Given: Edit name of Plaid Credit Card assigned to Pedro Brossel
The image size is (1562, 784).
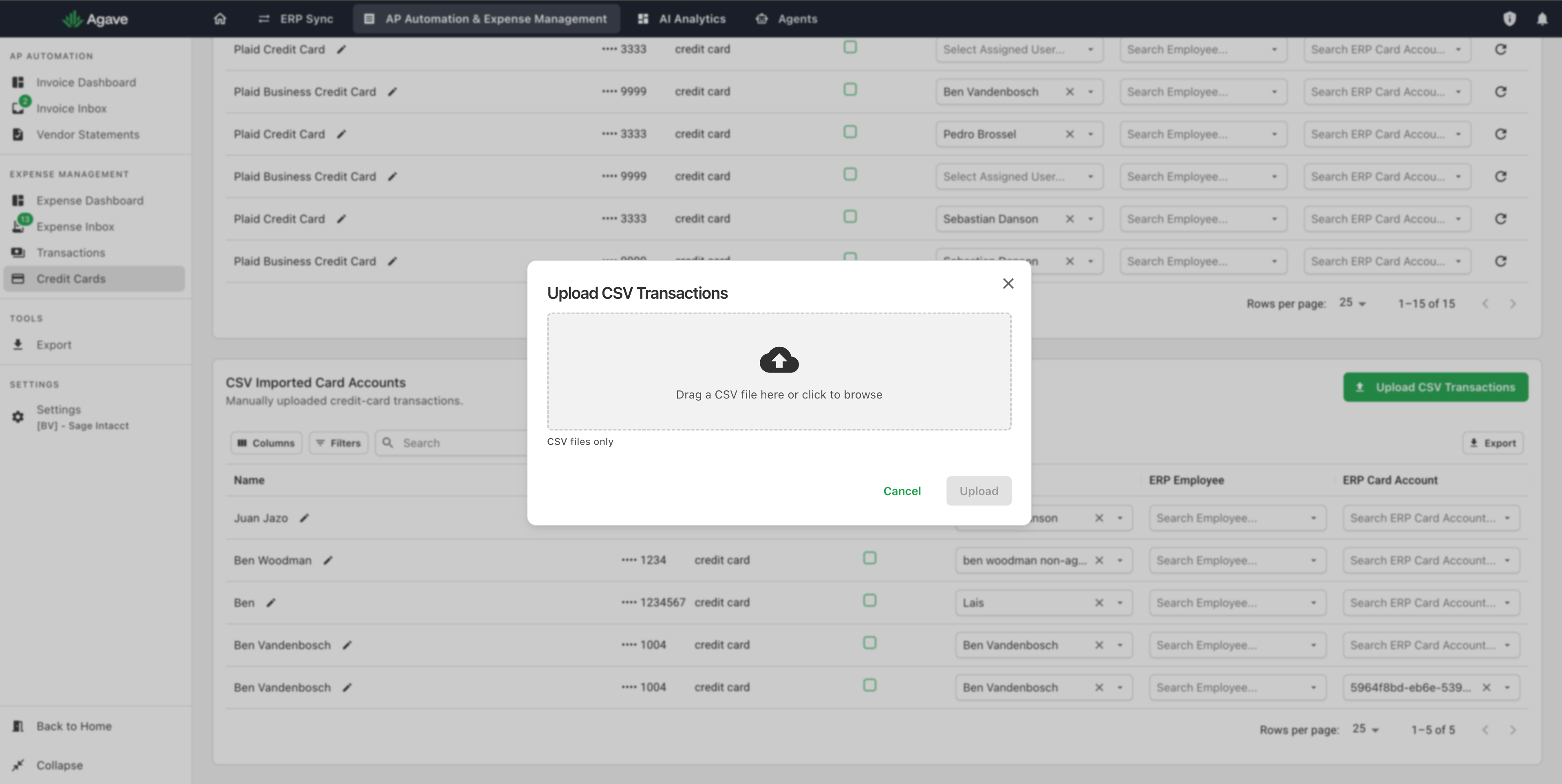Looking at the screenshot, I should point(342,134).
